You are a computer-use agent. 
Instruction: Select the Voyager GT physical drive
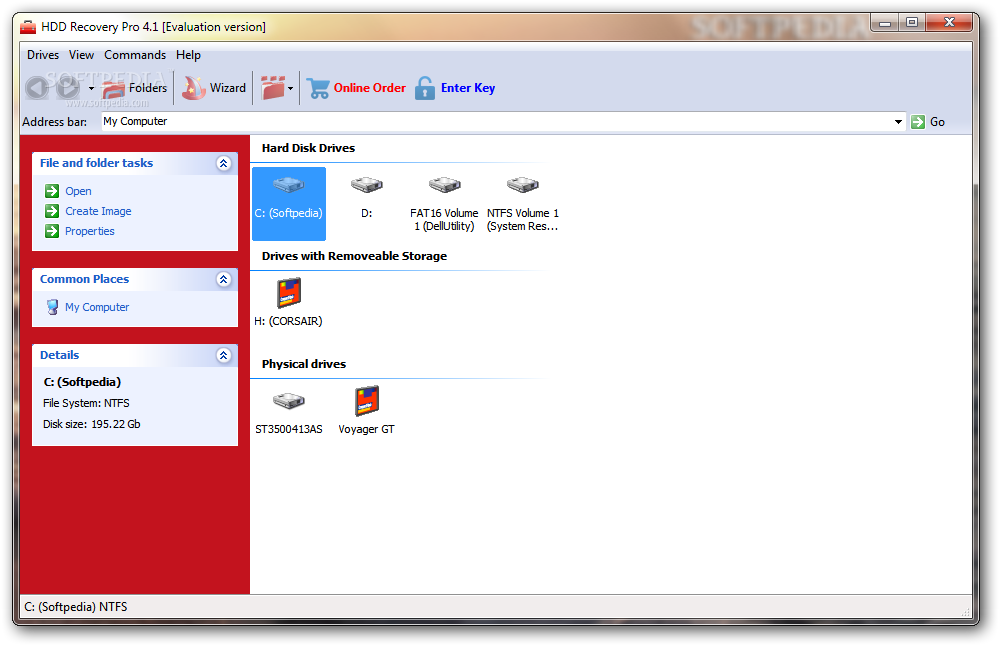click(x=367, y=411)
